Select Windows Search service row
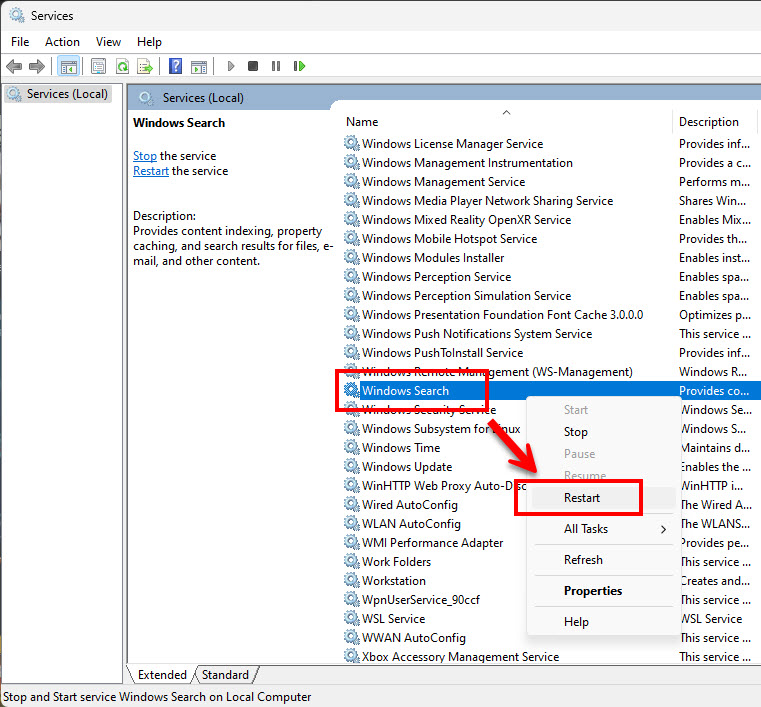The height and width of the screenshot is (707, 761). [x=551, y=390]
